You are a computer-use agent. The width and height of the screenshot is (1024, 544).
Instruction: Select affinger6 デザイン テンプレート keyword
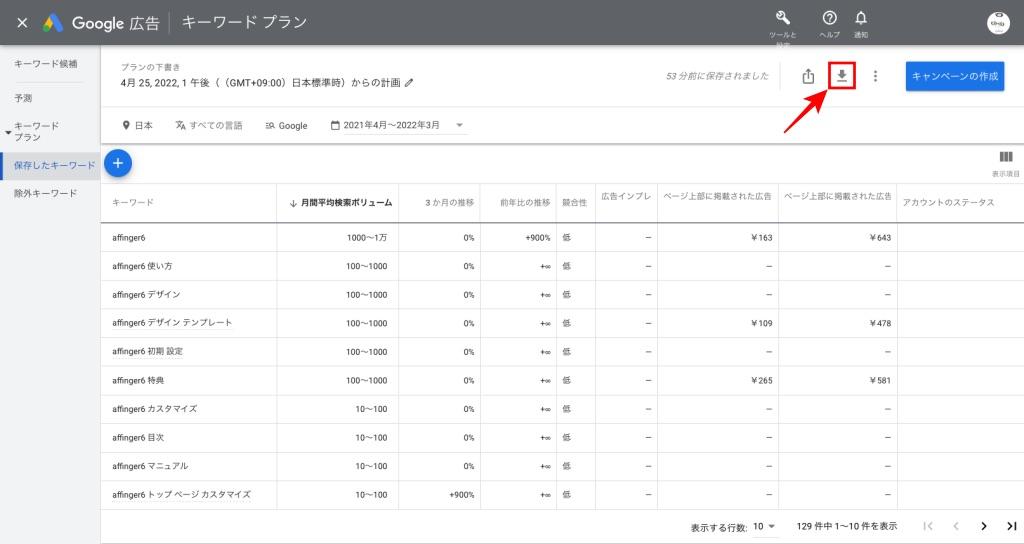pyautogui.click(x=172, y=323)
